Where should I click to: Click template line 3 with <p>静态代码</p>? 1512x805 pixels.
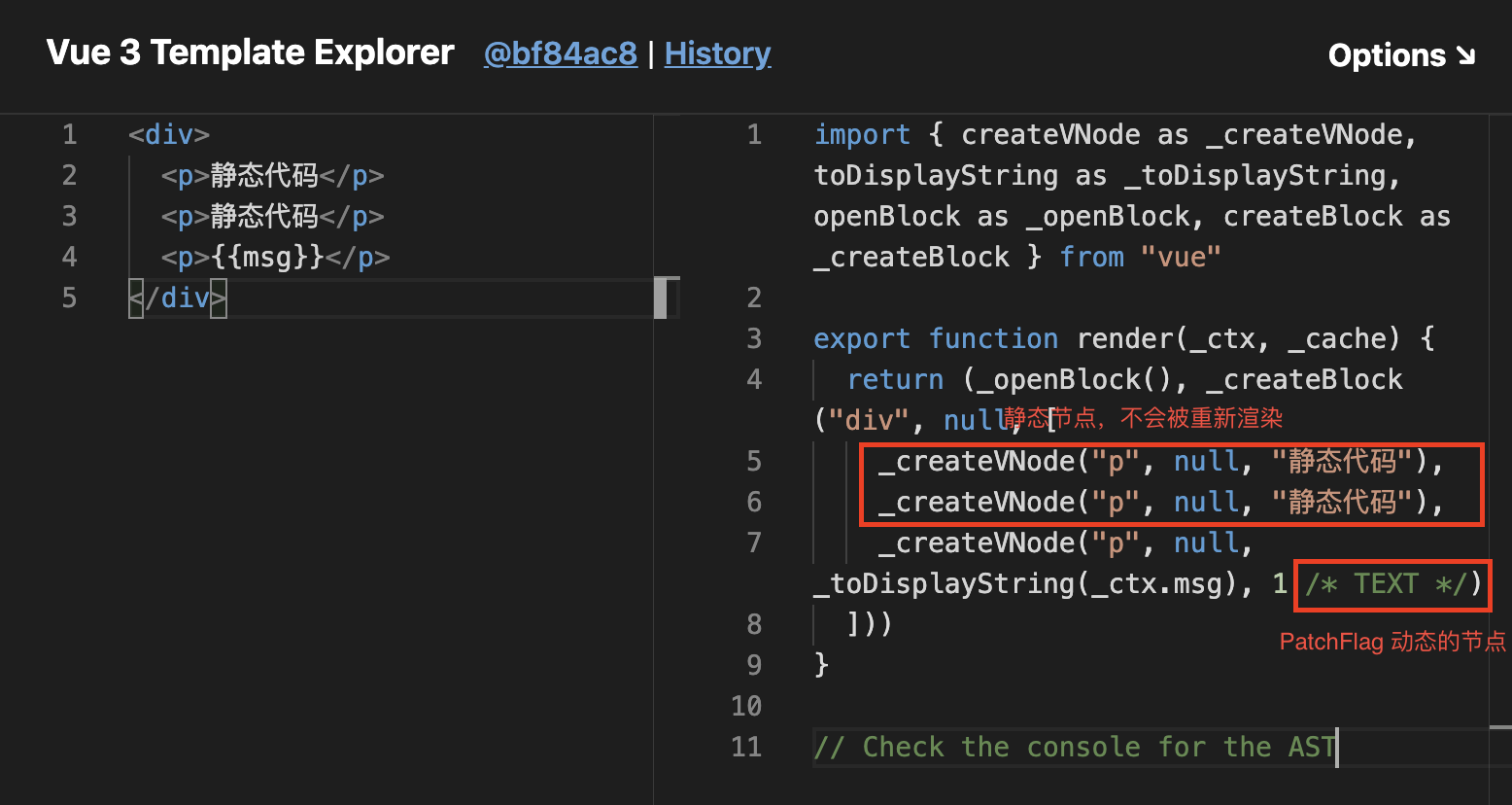coord(273,216)
